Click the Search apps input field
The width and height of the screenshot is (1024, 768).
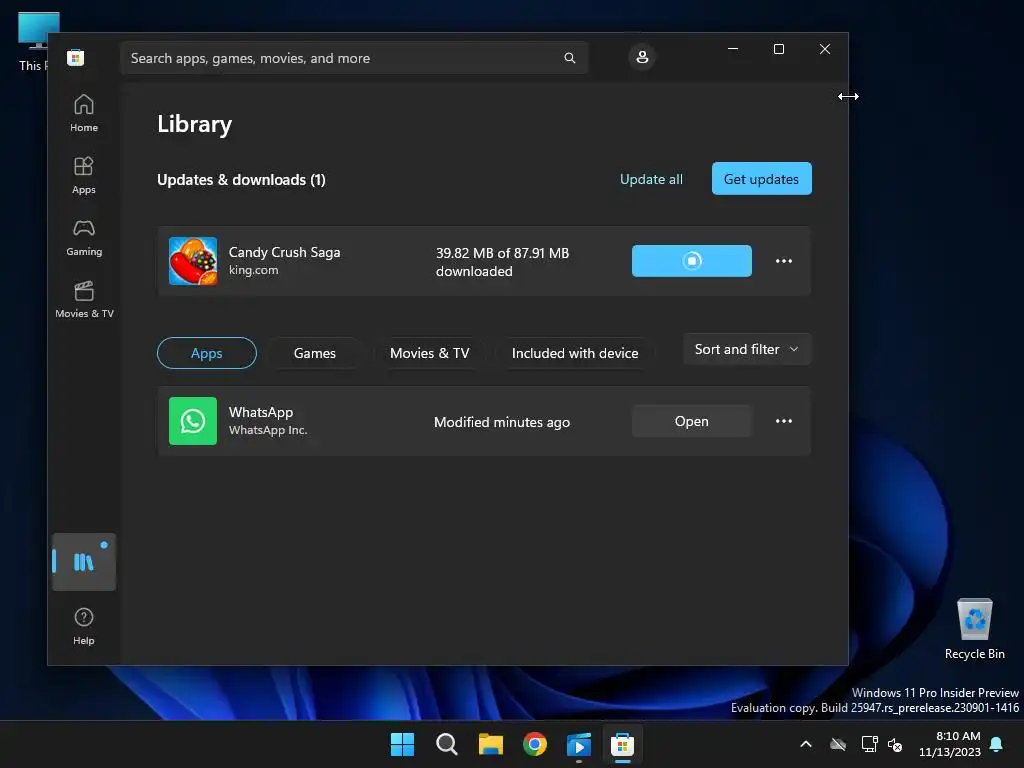(354, 58)
